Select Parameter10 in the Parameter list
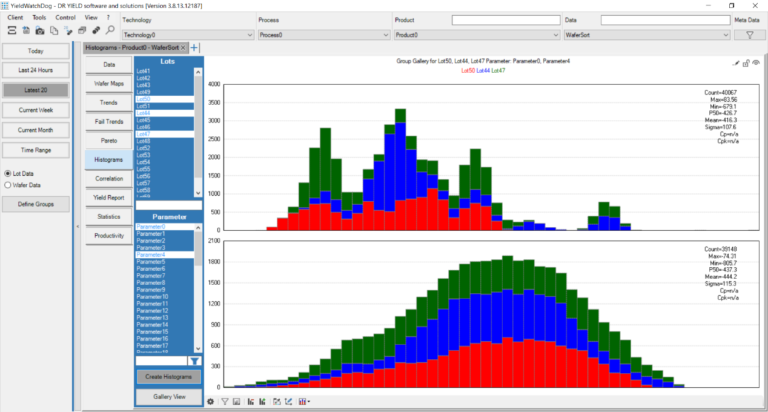 (x=165, y=297)
